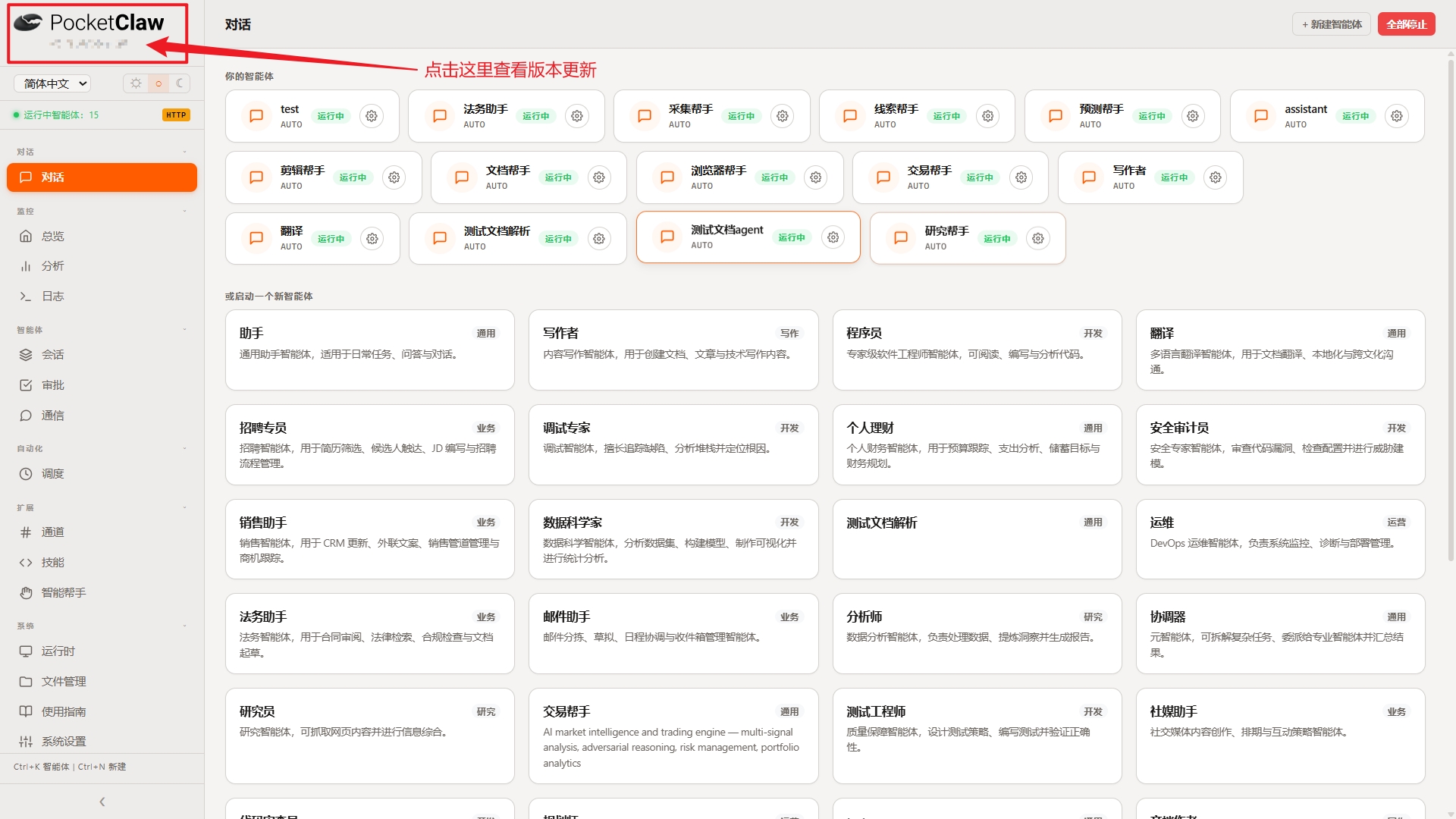Collapse the 监控 sidebar section
Viewport: 1456px width, 819px height.
click(184, 211)
